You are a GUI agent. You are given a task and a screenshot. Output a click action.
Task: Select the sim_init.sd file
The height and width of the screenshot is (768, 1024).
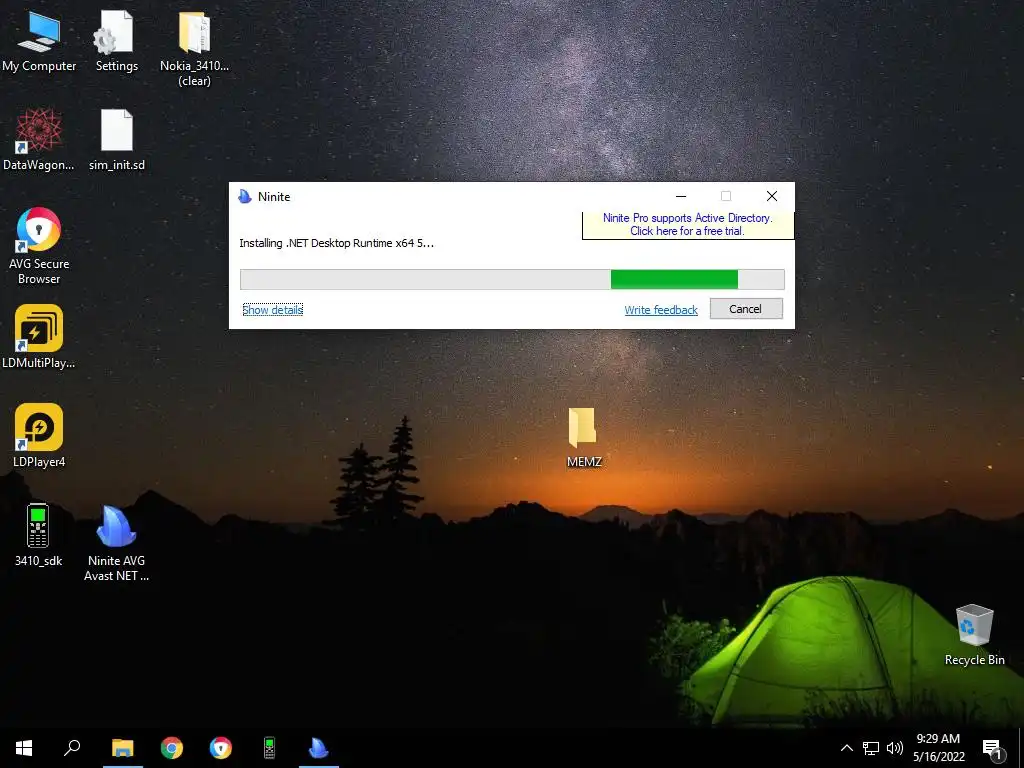116,140
